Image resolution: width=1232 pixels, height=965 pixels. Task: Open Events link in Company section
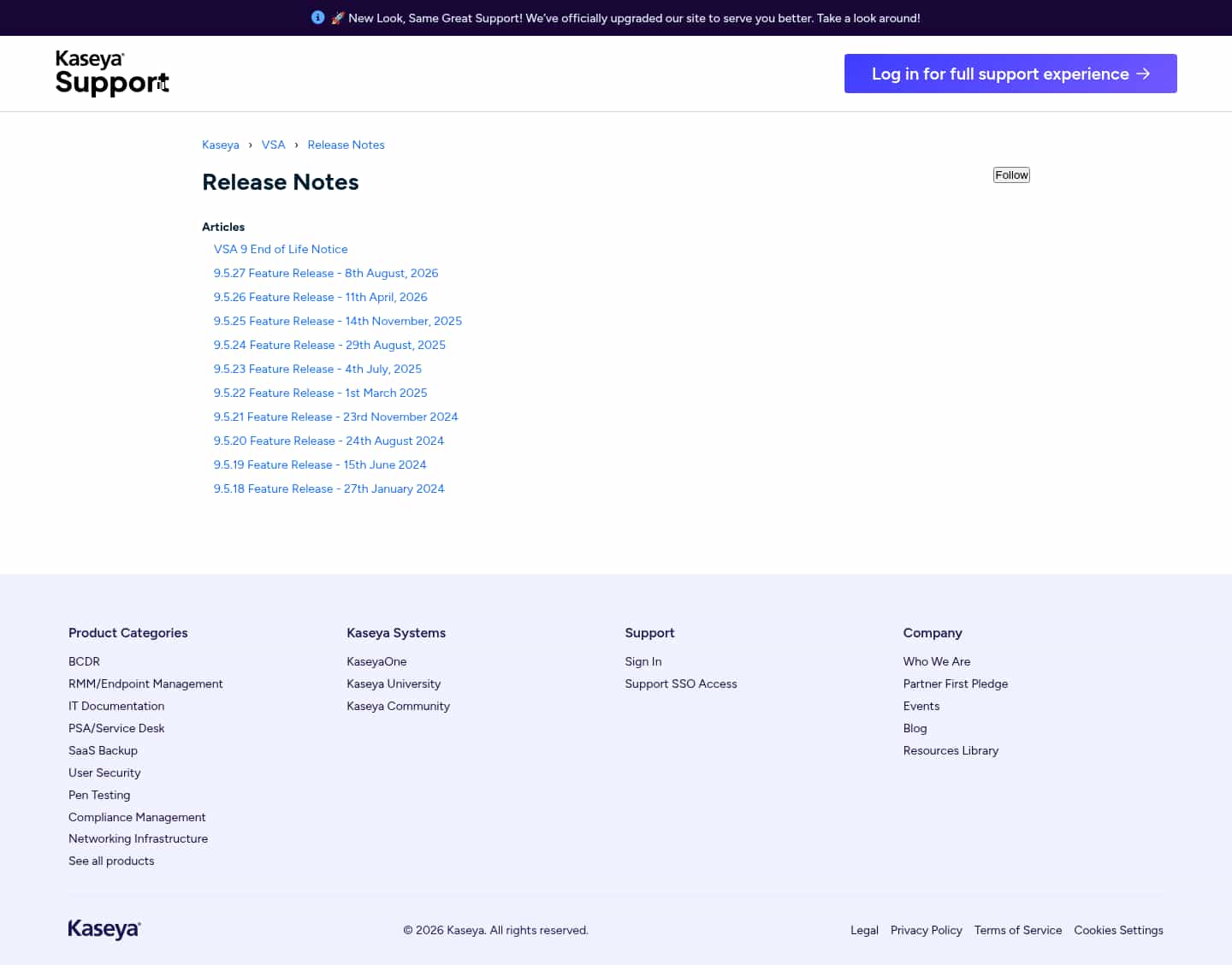pyautogui.click(x=921, y=706)
